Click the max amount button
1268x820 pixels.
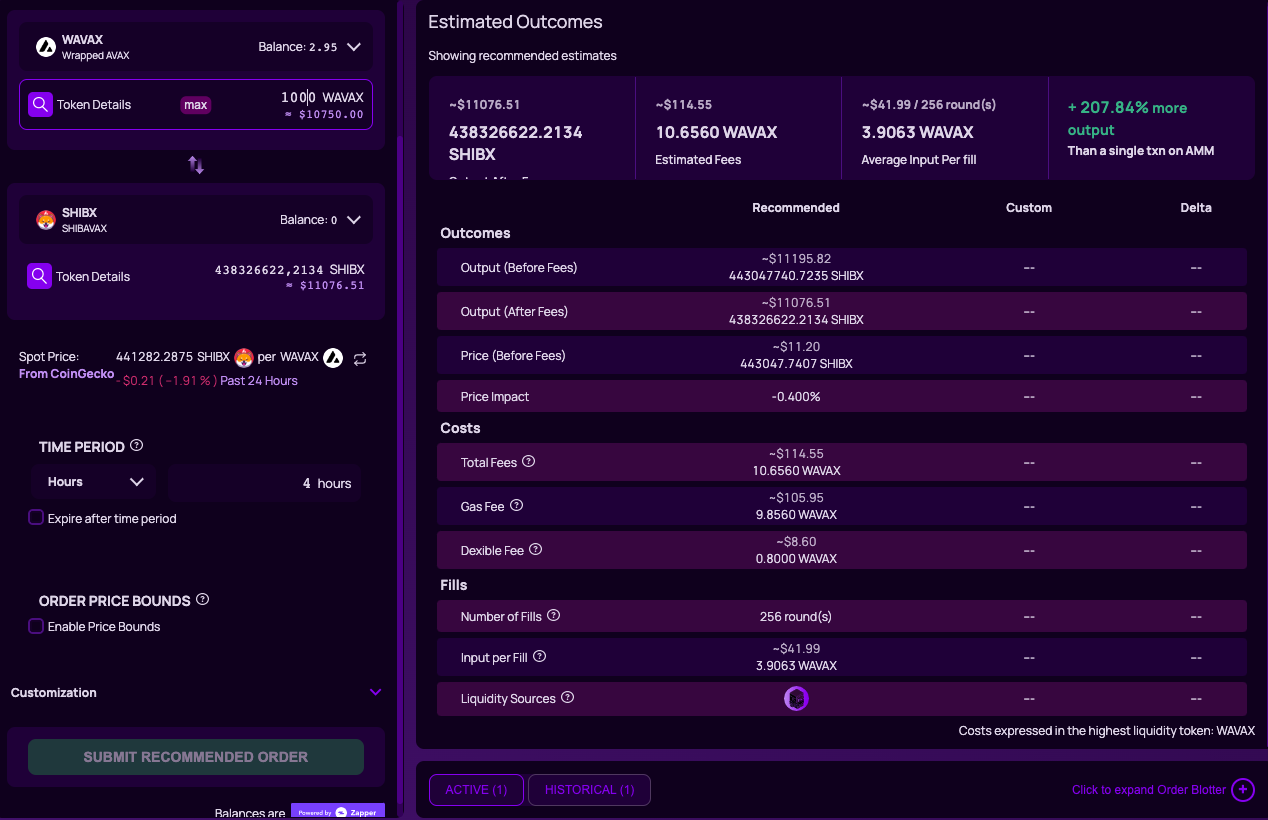[196, 105]
